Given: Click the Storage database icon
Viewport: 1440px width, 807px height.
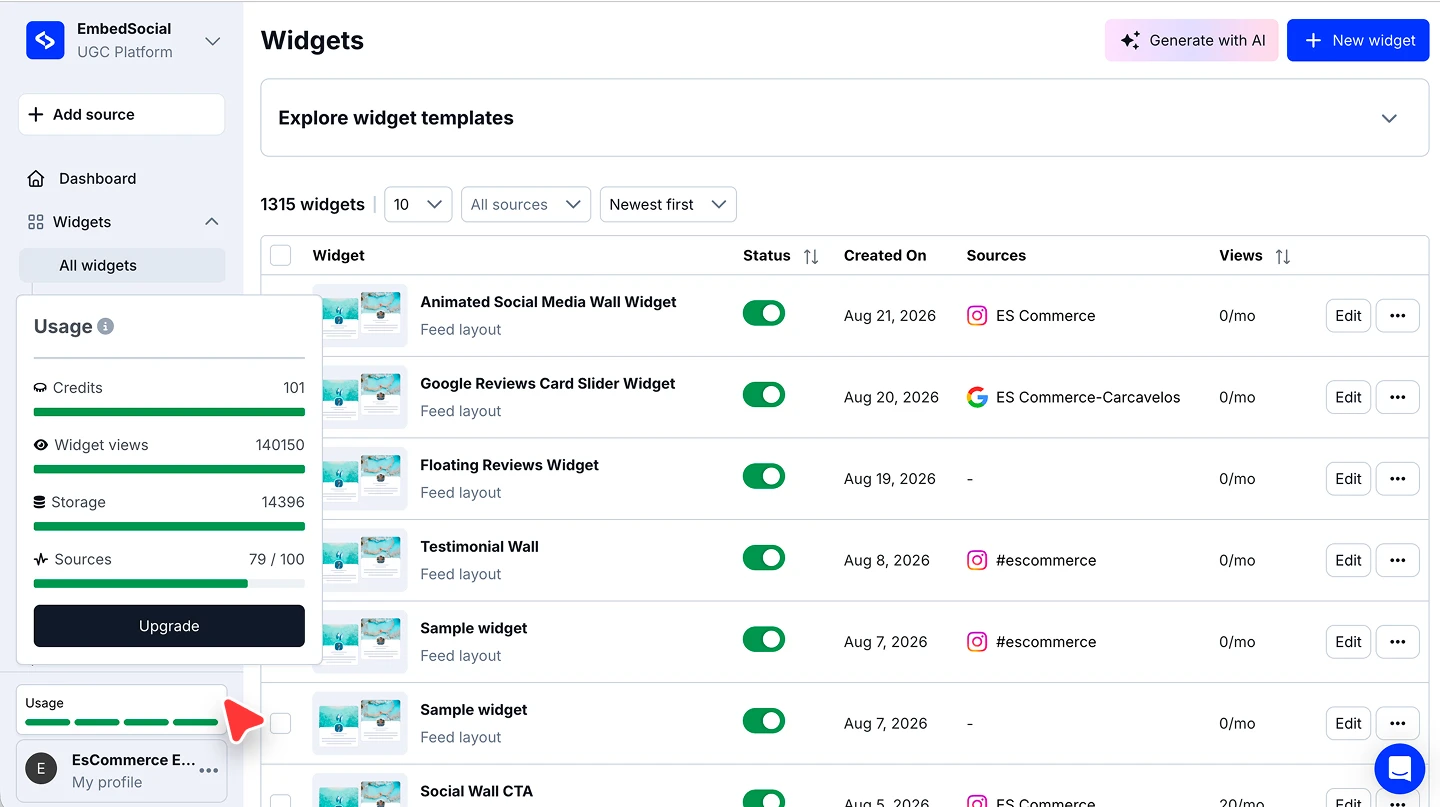Looking at the screenshot, I should pyautogui.click(x=40, y=502).
